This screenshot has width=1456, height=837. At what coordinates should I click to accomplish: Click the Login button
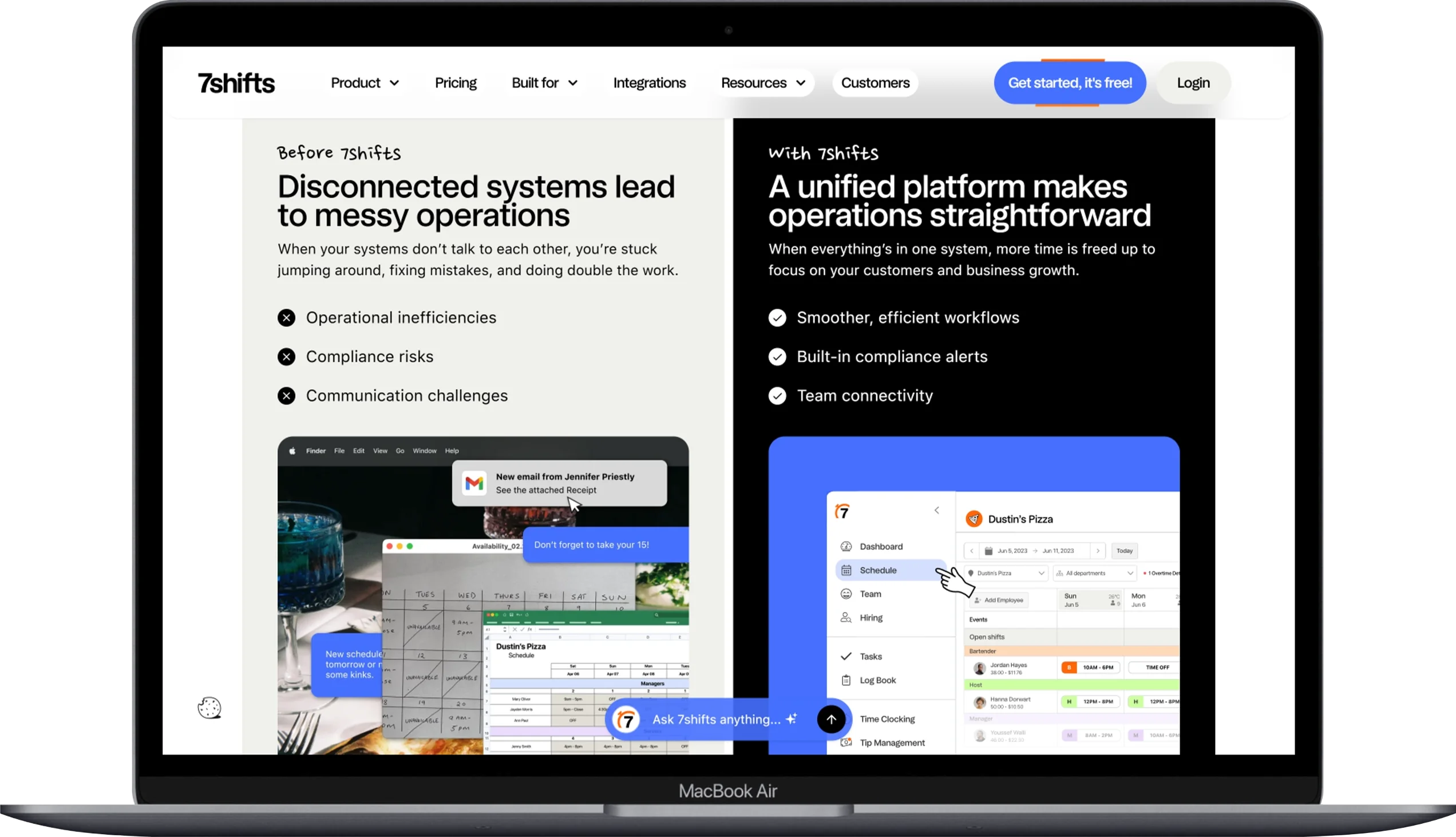click(x=1193, y=83)
